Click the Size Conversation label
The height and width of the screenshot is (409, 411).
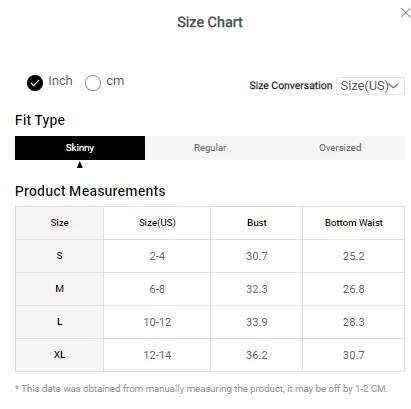[x=291, y=86]
